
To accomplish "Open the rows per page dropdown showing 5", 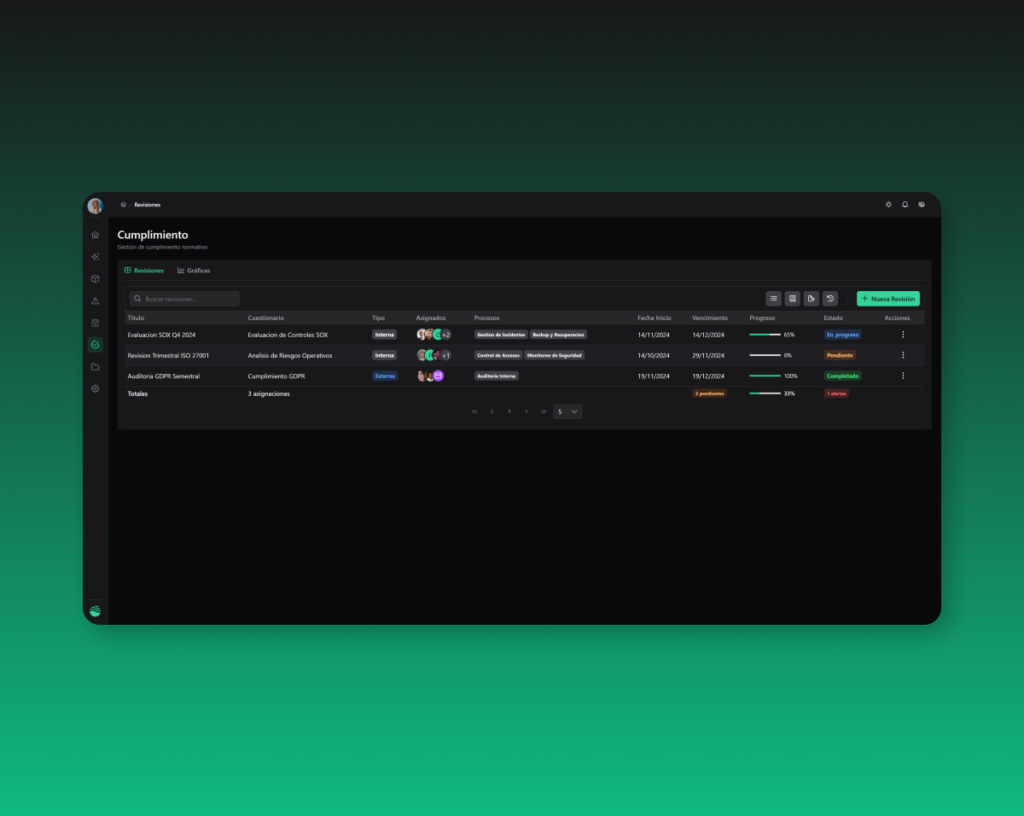I will coord(567,411).
